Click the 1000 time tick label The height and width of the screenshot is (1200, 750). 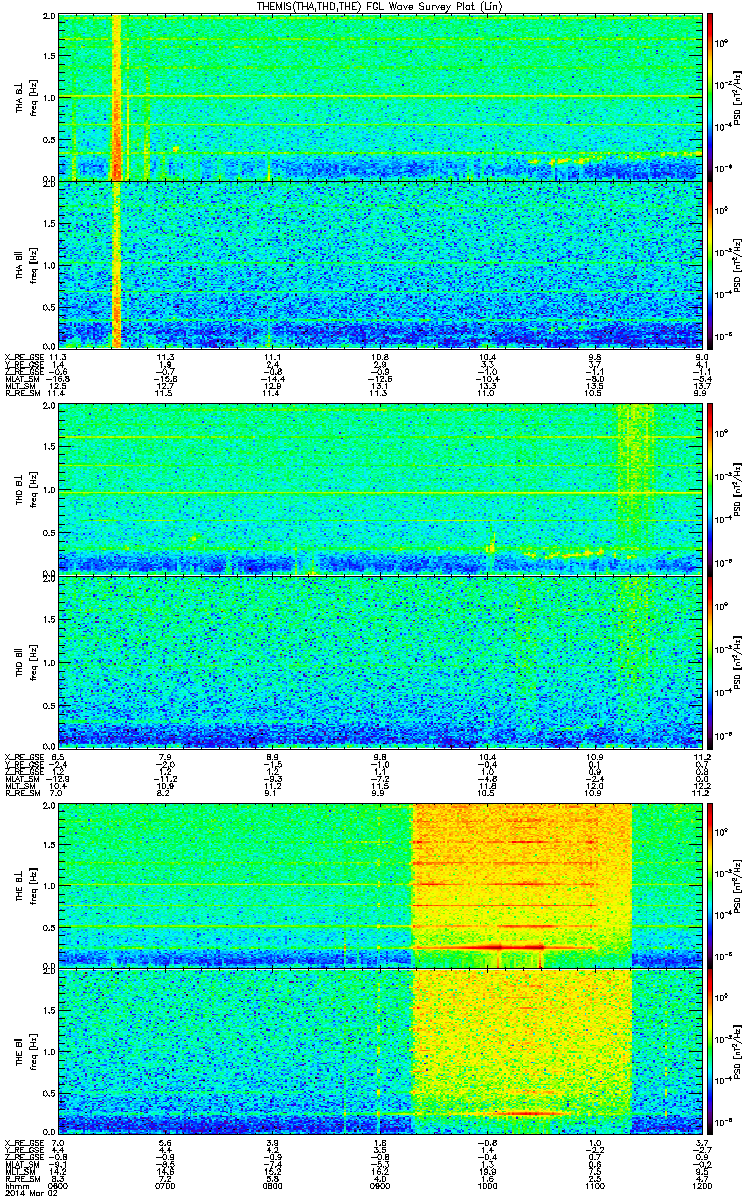[486, 1186]
